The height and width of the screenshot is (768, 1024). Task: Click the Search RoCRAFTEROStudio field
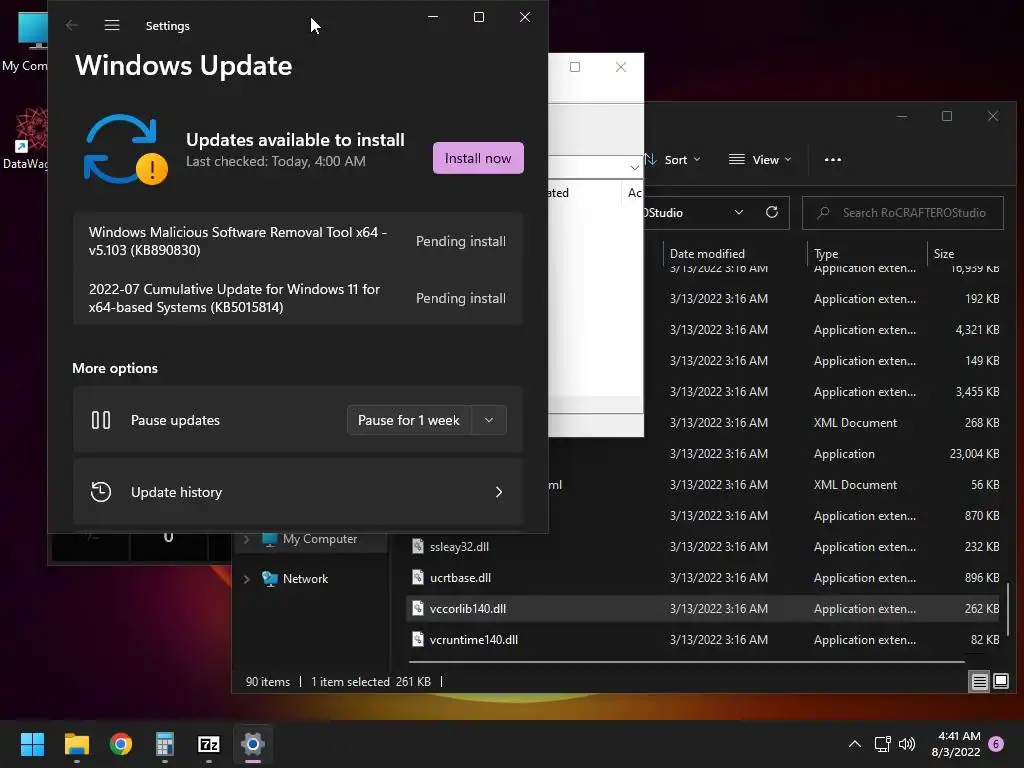(903, 213)
